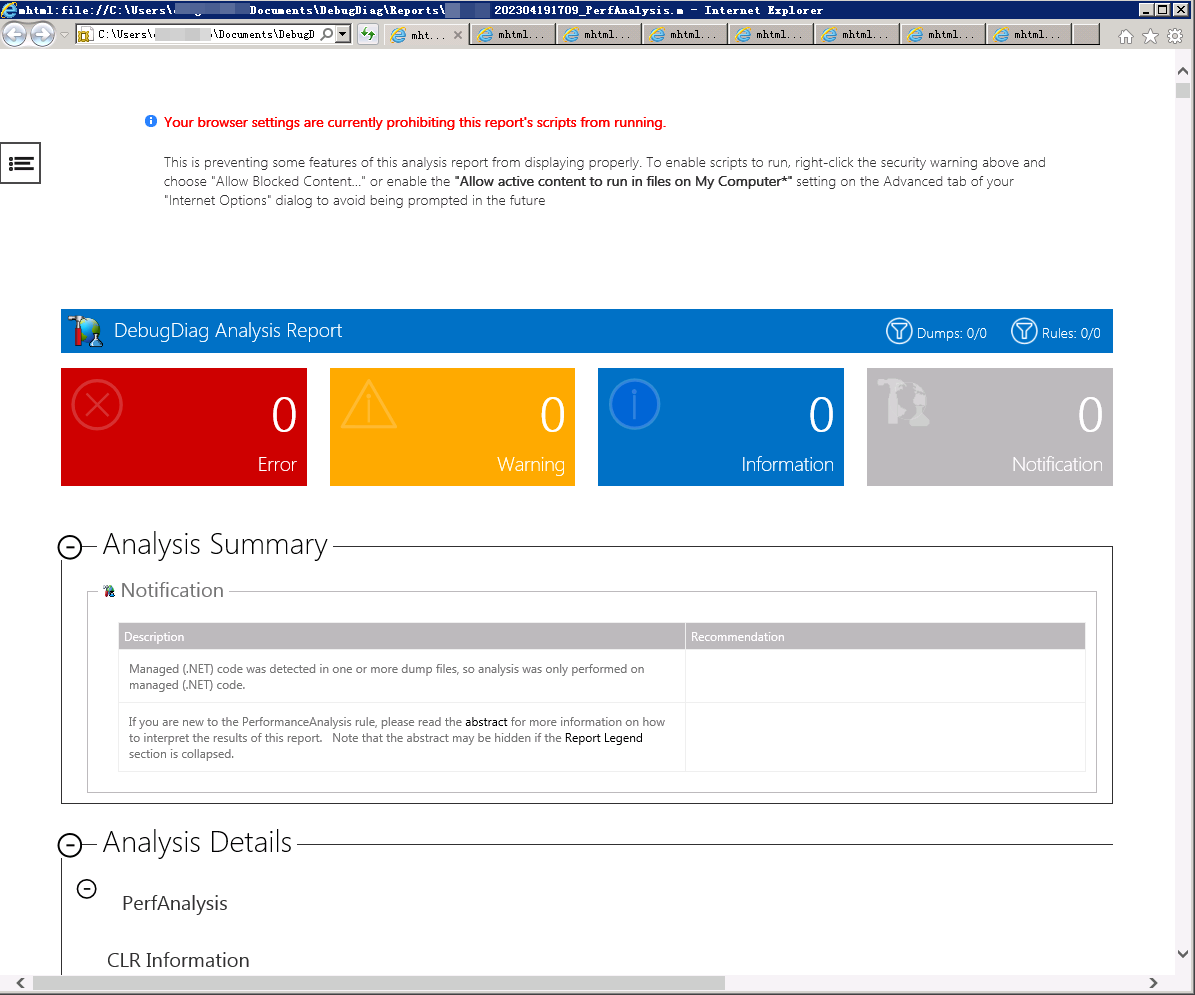Click the red Error X circle icon
The height and width of the screenshot is (995, 1195).
(x=97, y=405)
